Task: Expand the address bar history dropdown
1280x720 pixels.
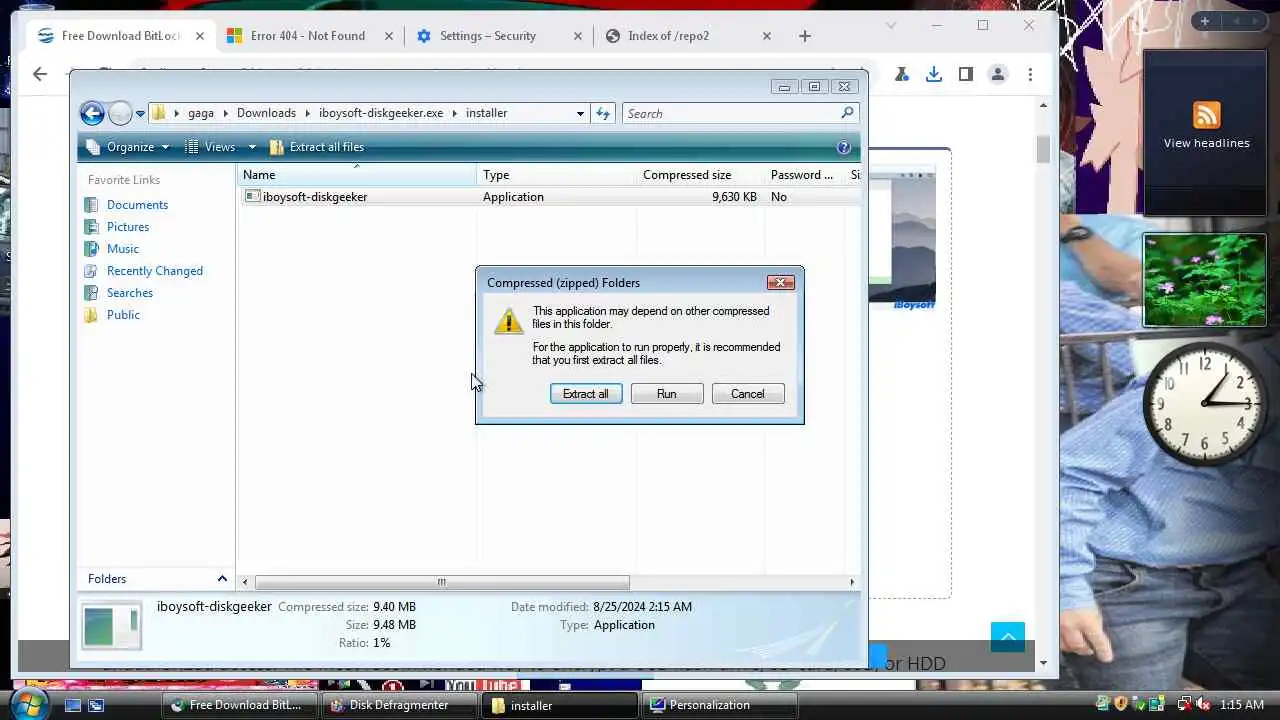Action: click(x=580, y=114)
